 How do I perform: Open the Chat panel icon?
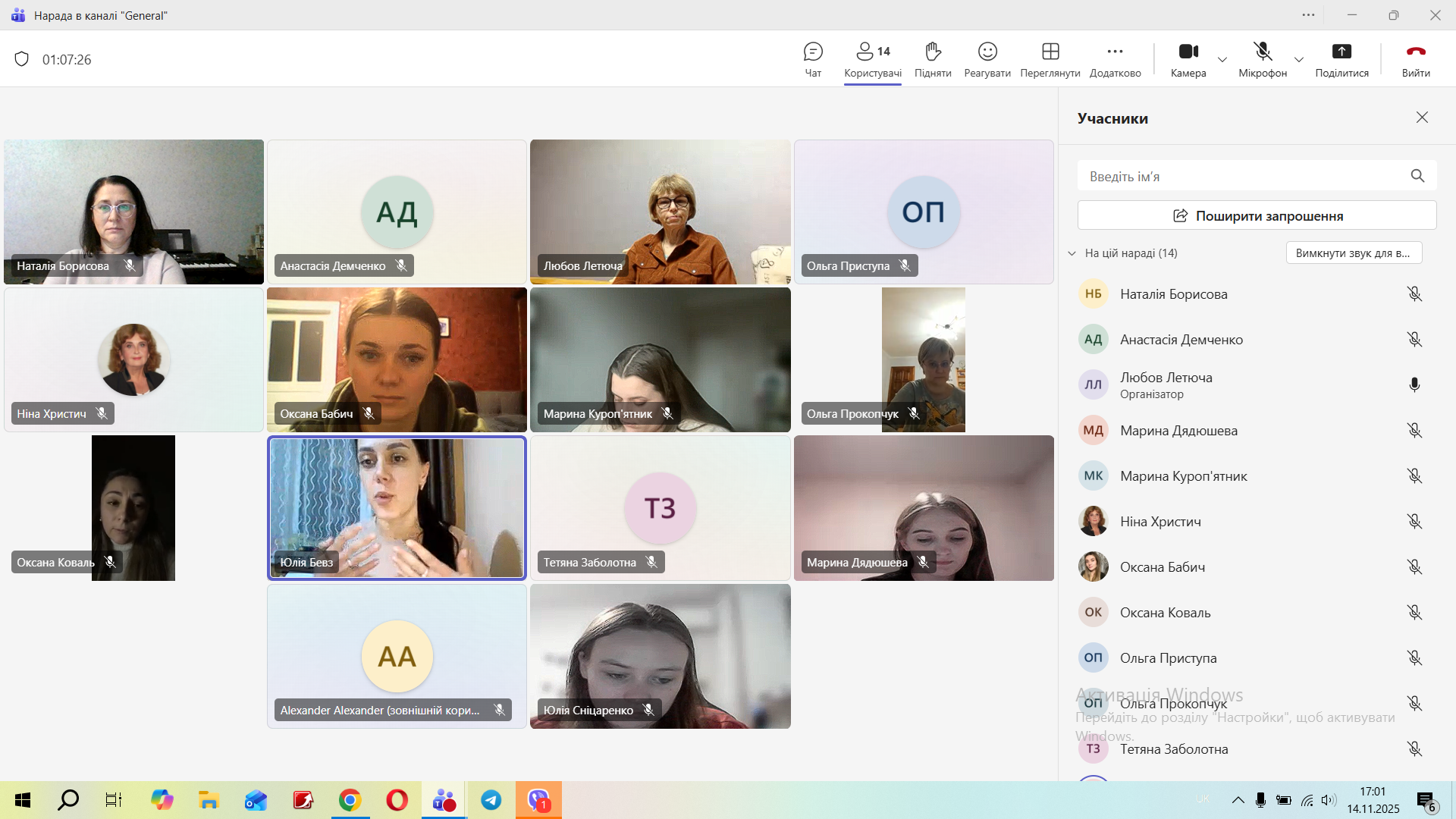coord(813,52)
